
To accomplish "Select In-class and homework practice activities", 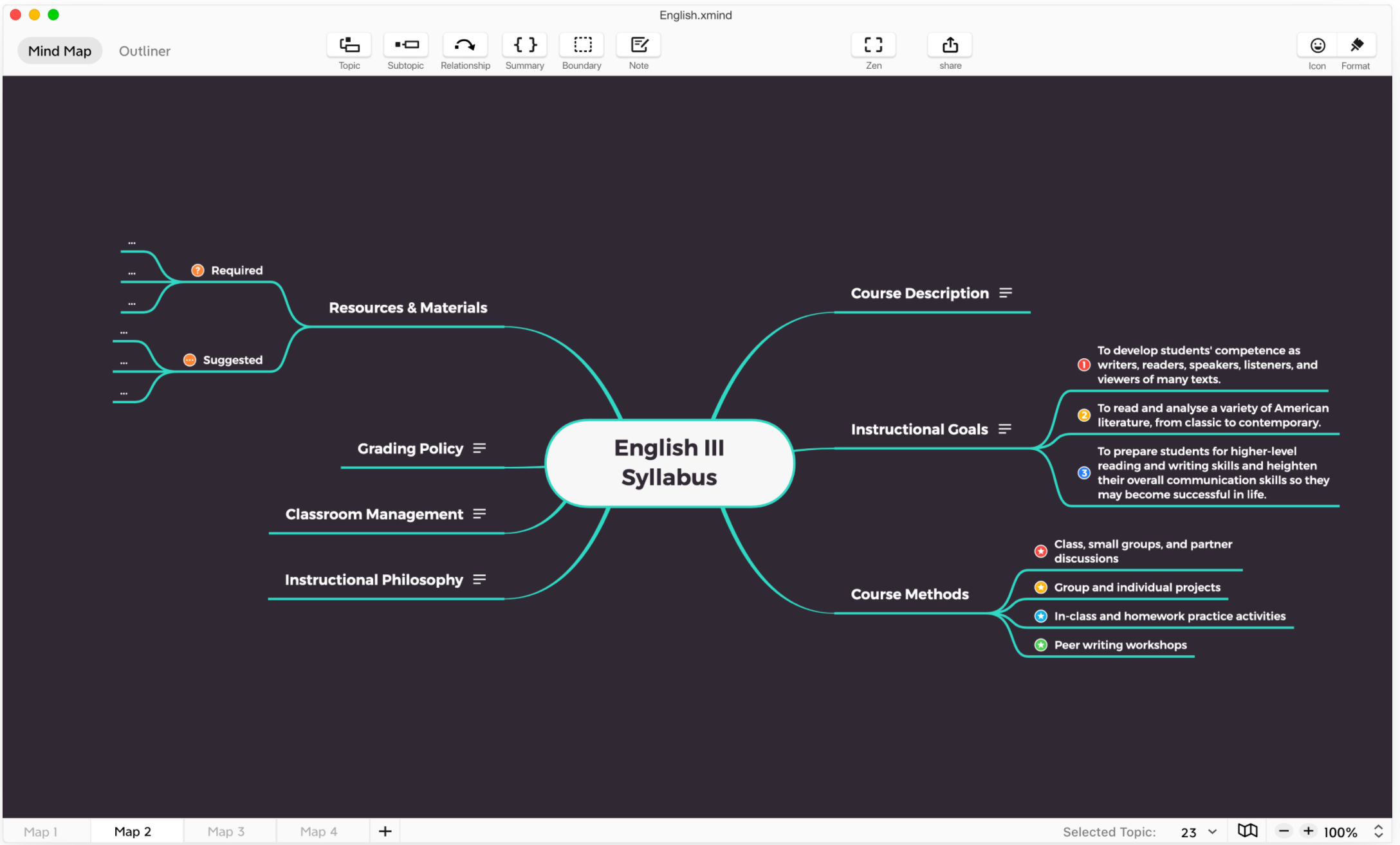I will tap(1170, 616).
